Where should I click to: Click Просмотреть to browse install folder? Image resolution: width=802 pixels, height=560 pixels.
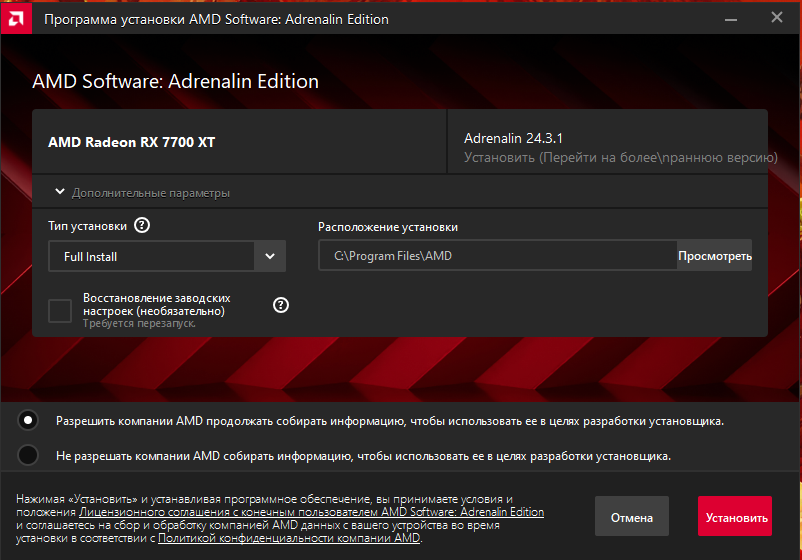click(715, 256)
